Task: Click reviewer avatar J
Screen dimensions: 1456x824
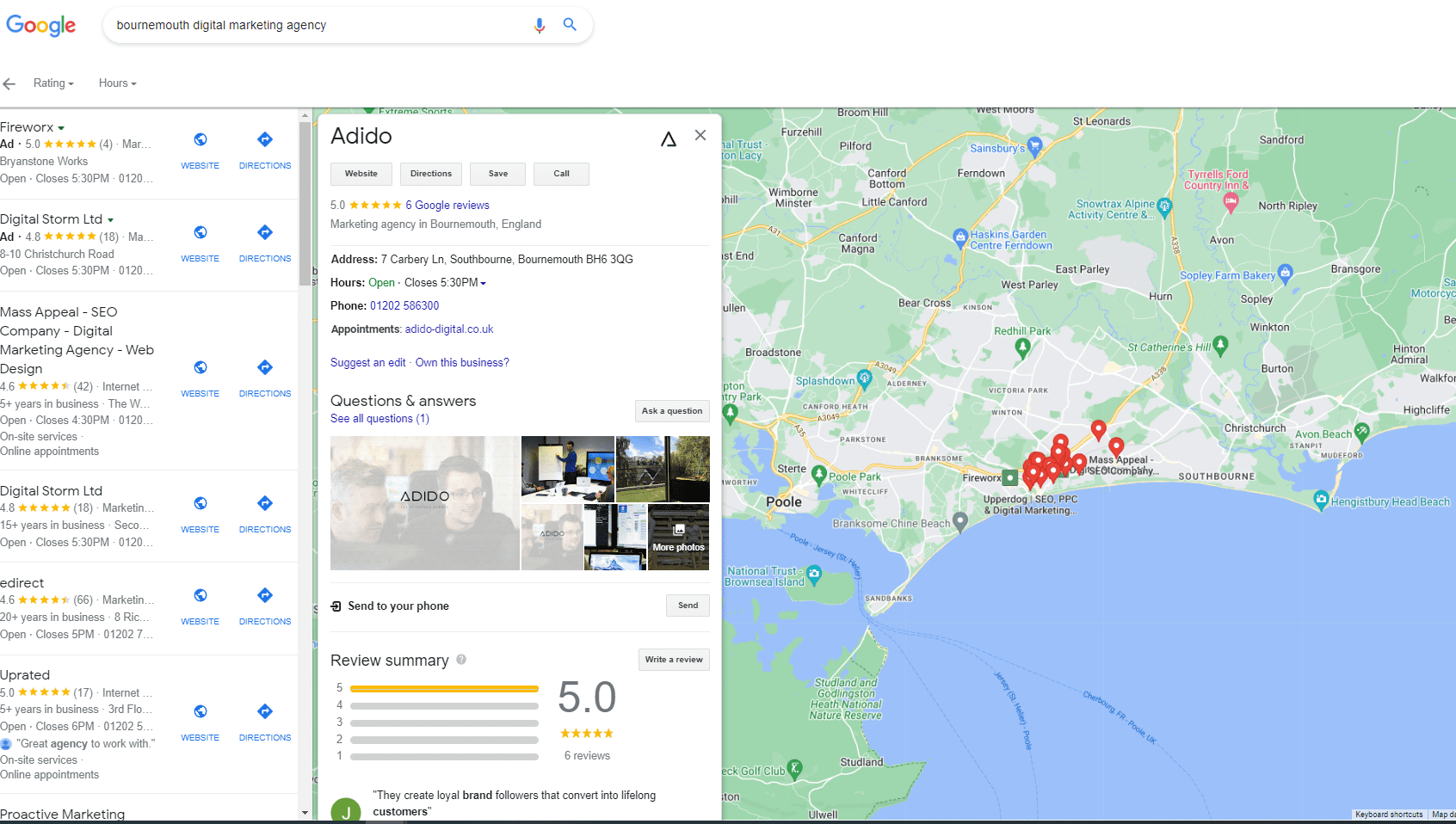Action: pos(346,810)
